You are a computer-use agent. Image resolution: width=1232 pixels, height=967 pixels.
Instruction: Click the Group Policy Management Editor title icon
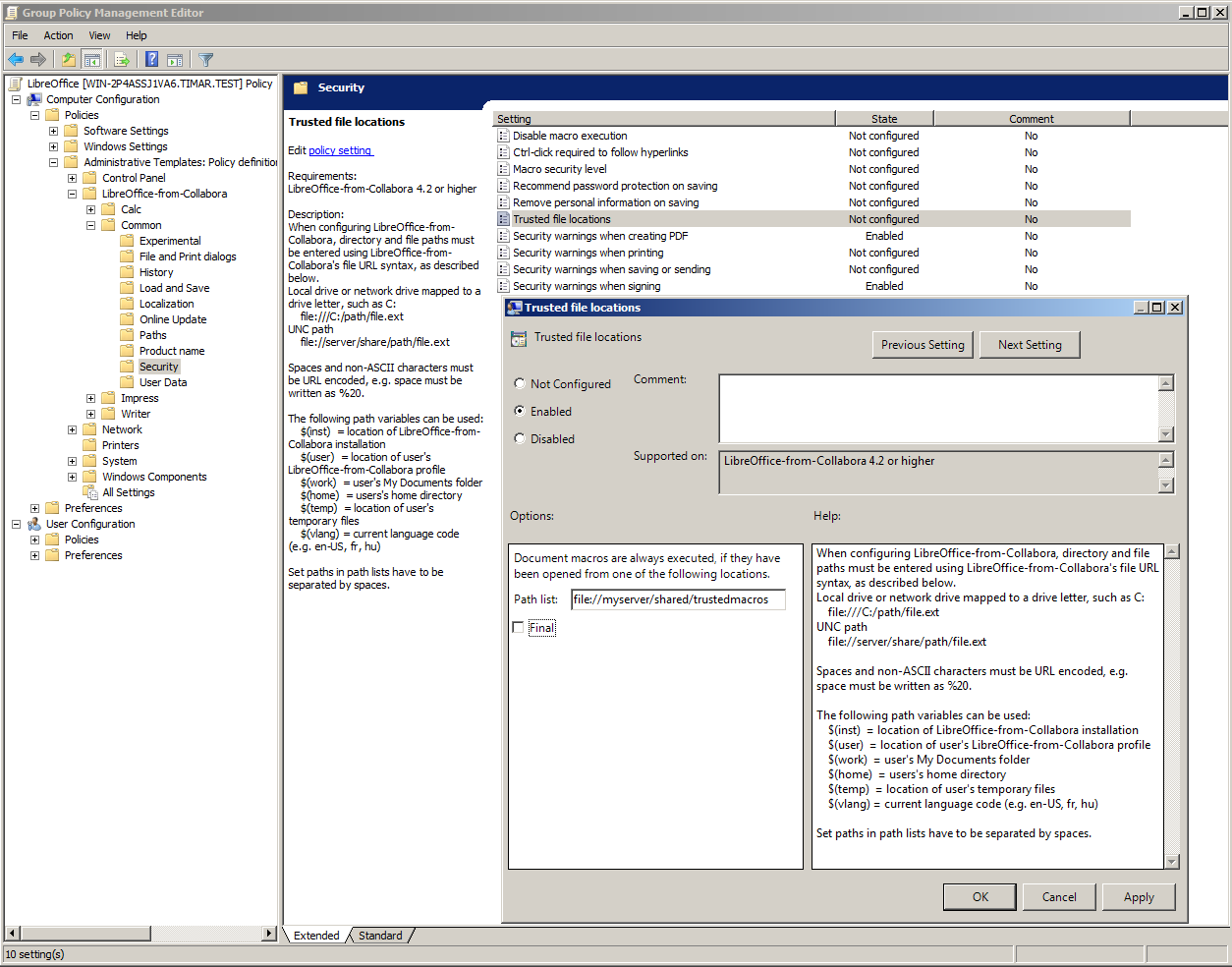(12, 13)
